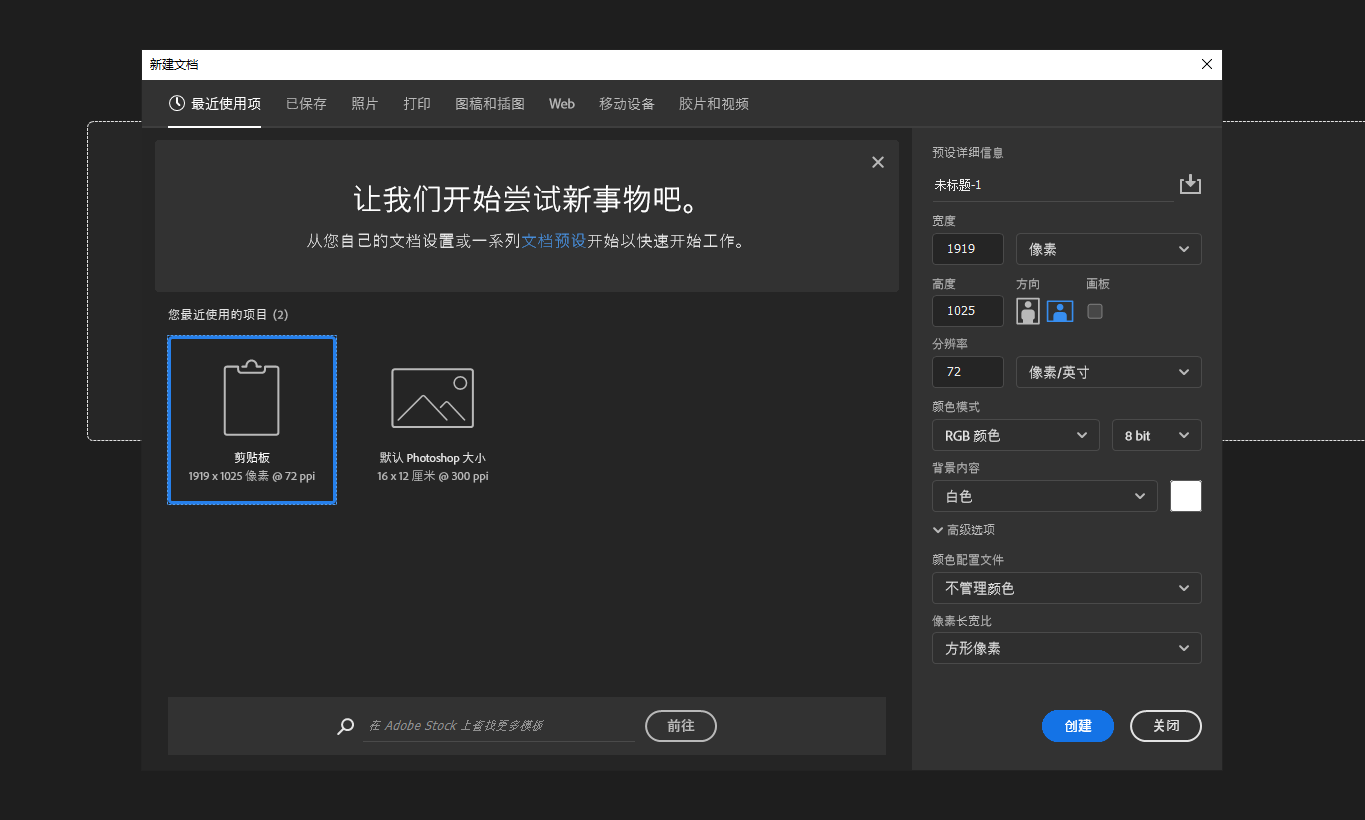The height and width of the screenshot is (820, 1365).
Task: Open the 不管理颜色 color profile dropdown
Action: coord(1066,588)
